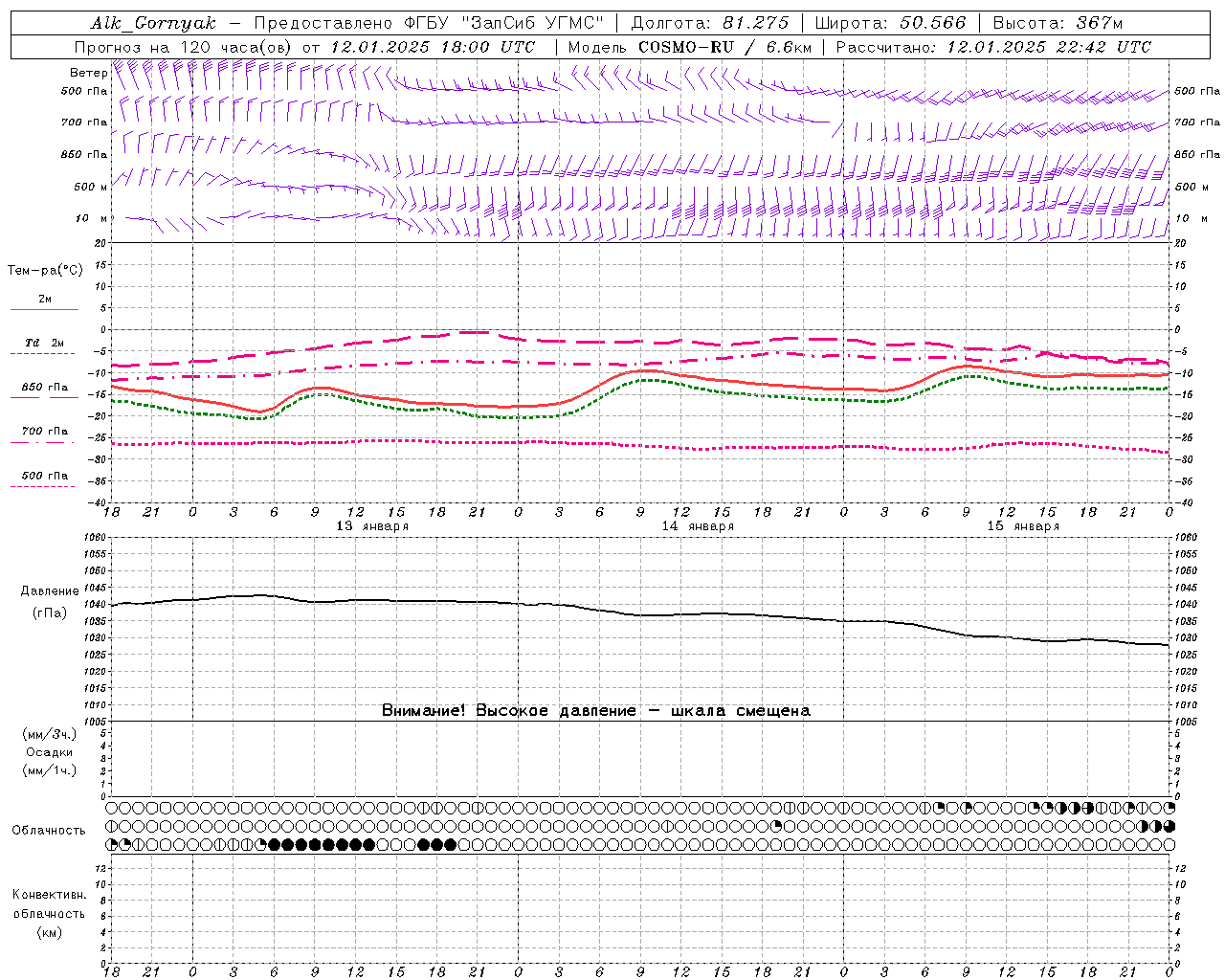The image size is (1225, 980).
Task: Click the 'Ветер' wind panel label
Action: pos(88,73)
